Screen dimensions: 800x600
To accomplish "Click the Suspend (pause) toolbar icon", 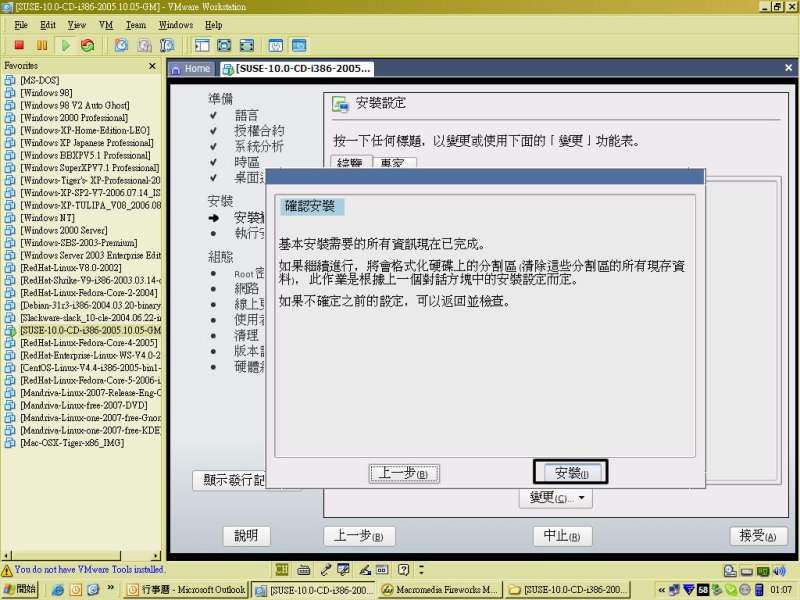I will pos(42,45).
